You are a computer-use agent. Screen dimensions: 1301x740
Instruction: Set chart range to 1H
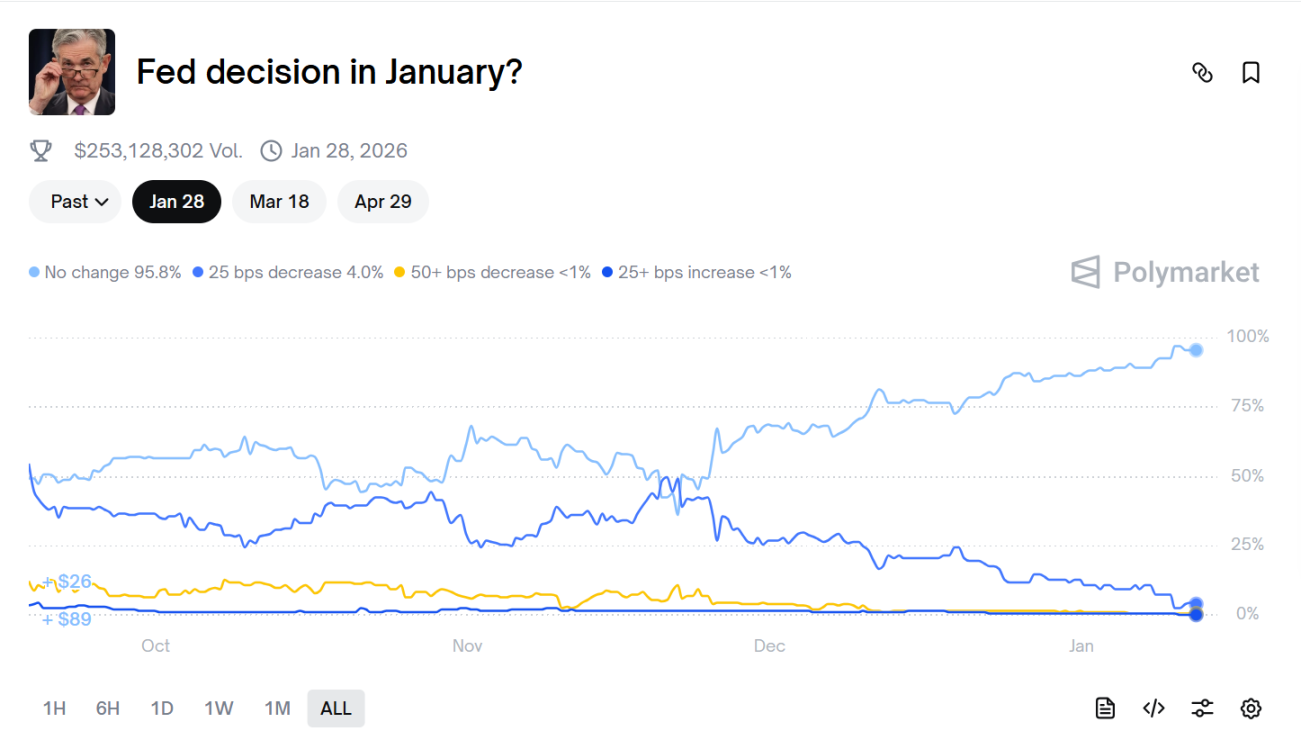pos(54,708)
